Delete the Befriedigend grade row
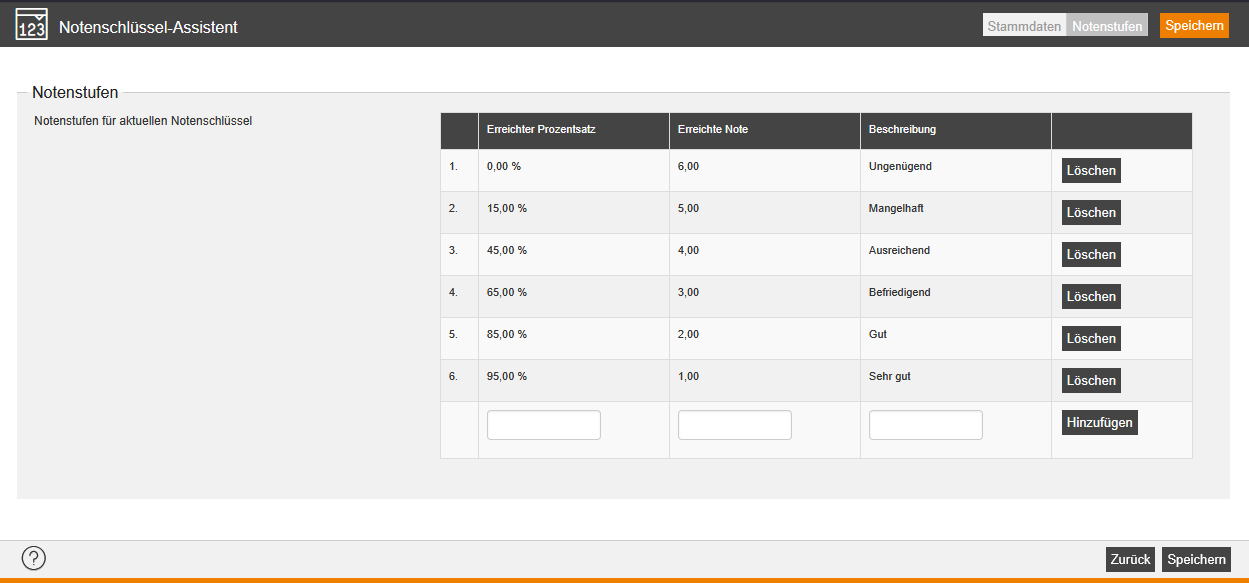 pyautogui.click(x=1091, y=297)
